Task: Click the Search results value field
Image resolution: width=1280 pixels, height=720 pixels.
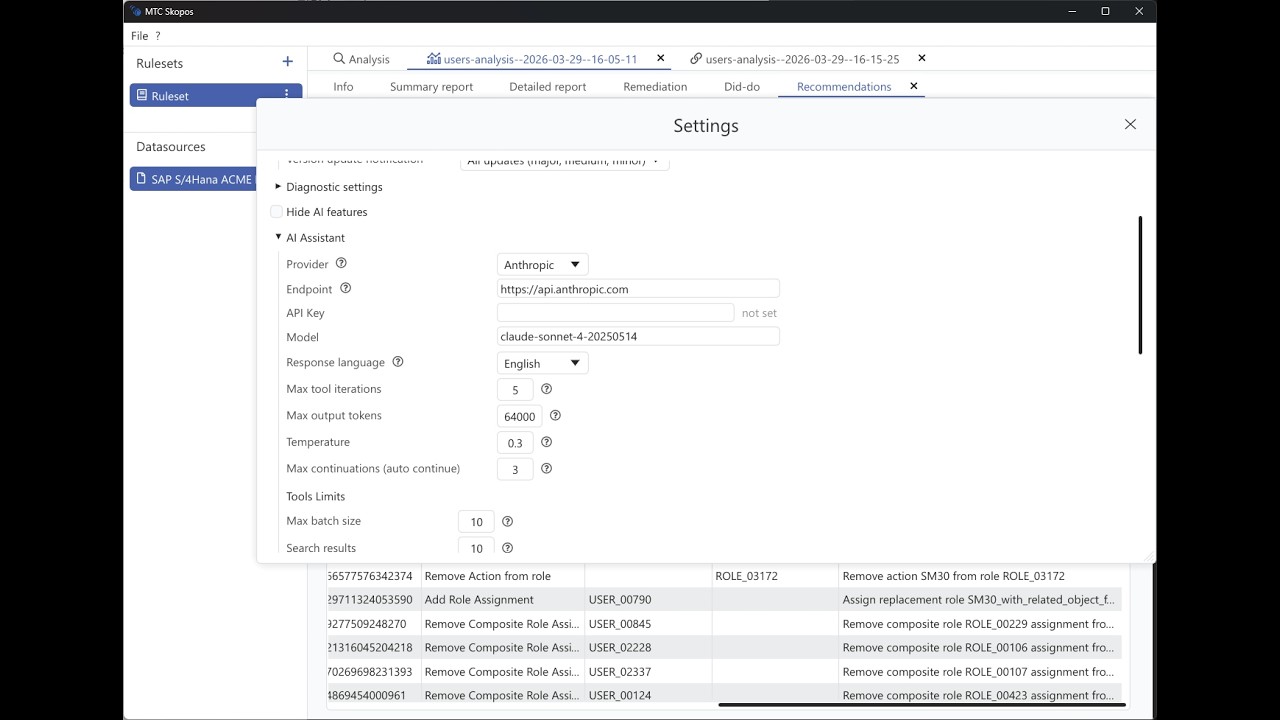Action: 476,546
